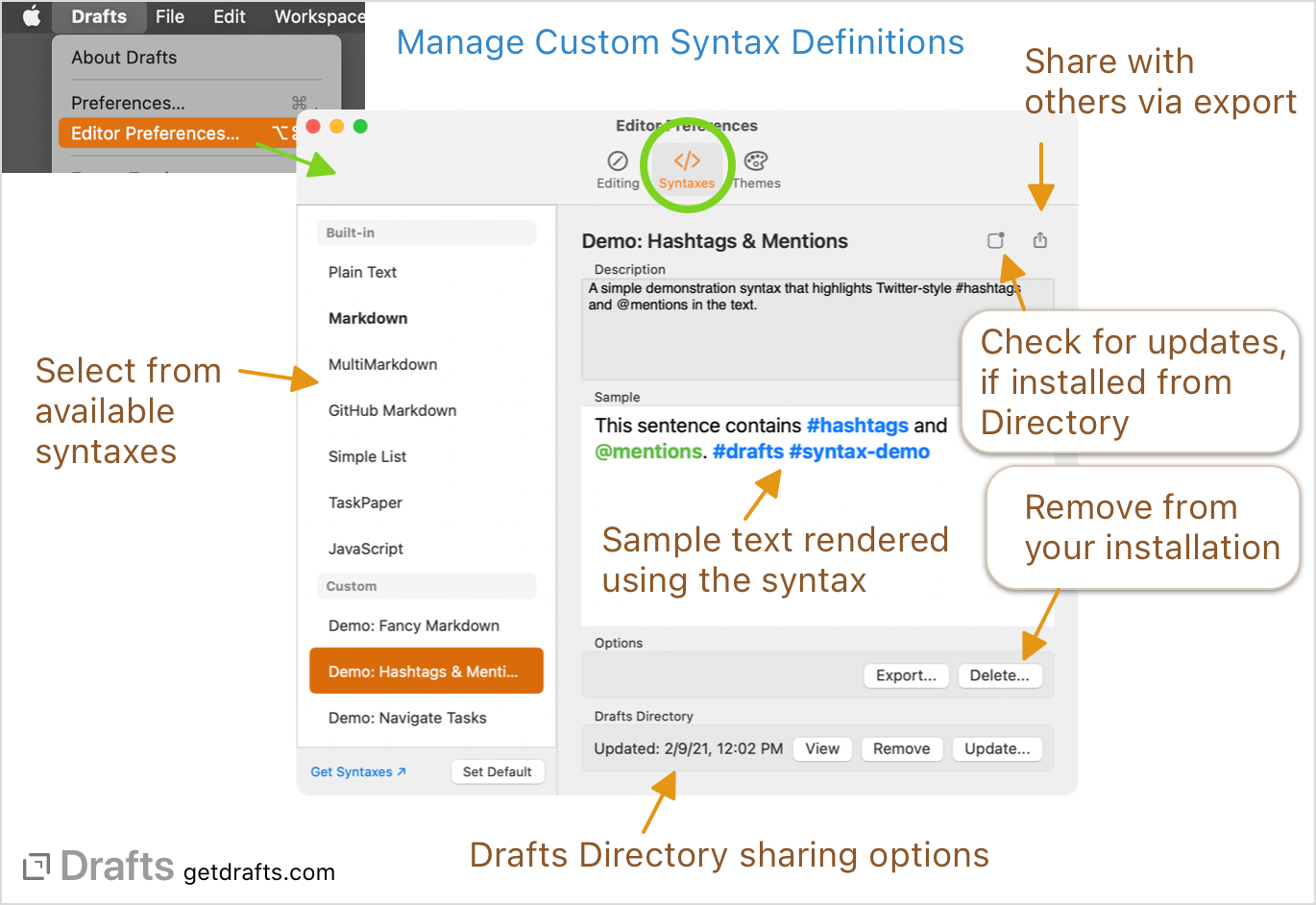1316x905 pixels.
Task: Select the Demo: Fancy Markdown custom syntax
Action: pyautogui.click(x=412, y=625)
